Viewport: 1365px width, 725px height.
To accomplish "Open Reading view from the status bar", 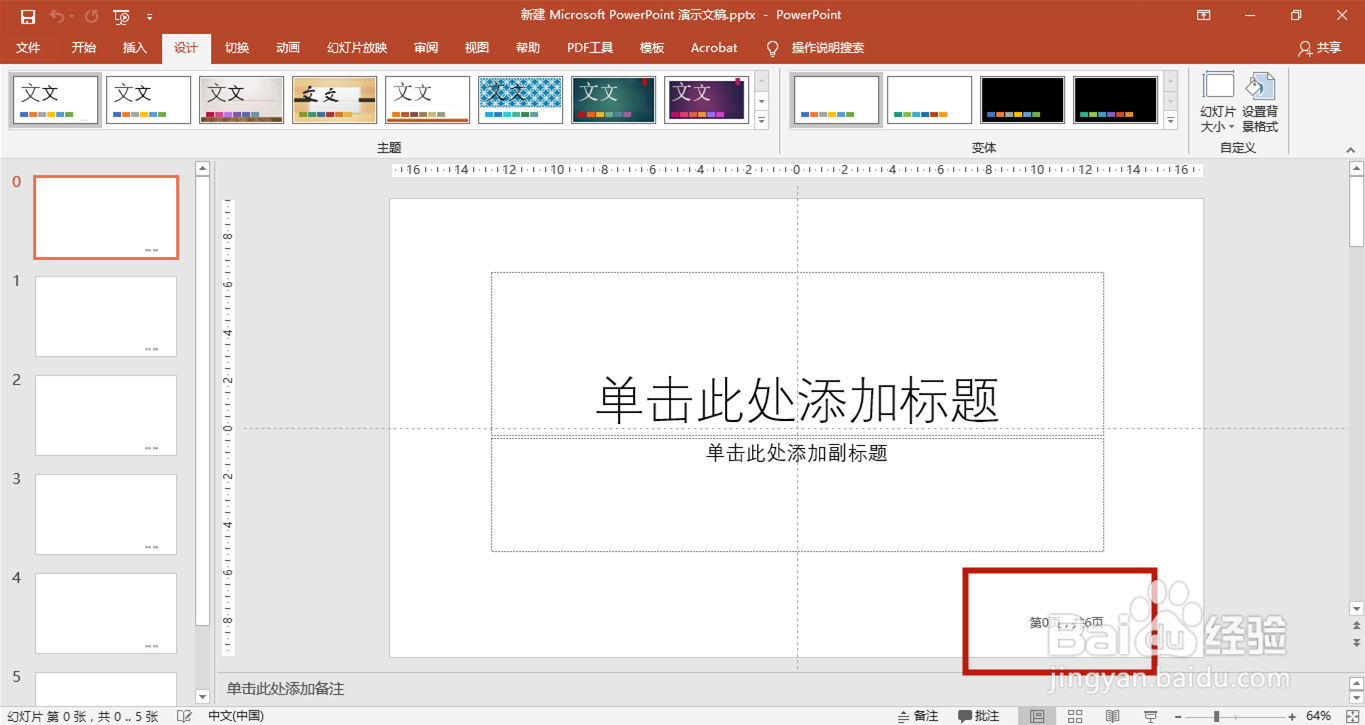I will [x=1112, y=715].
